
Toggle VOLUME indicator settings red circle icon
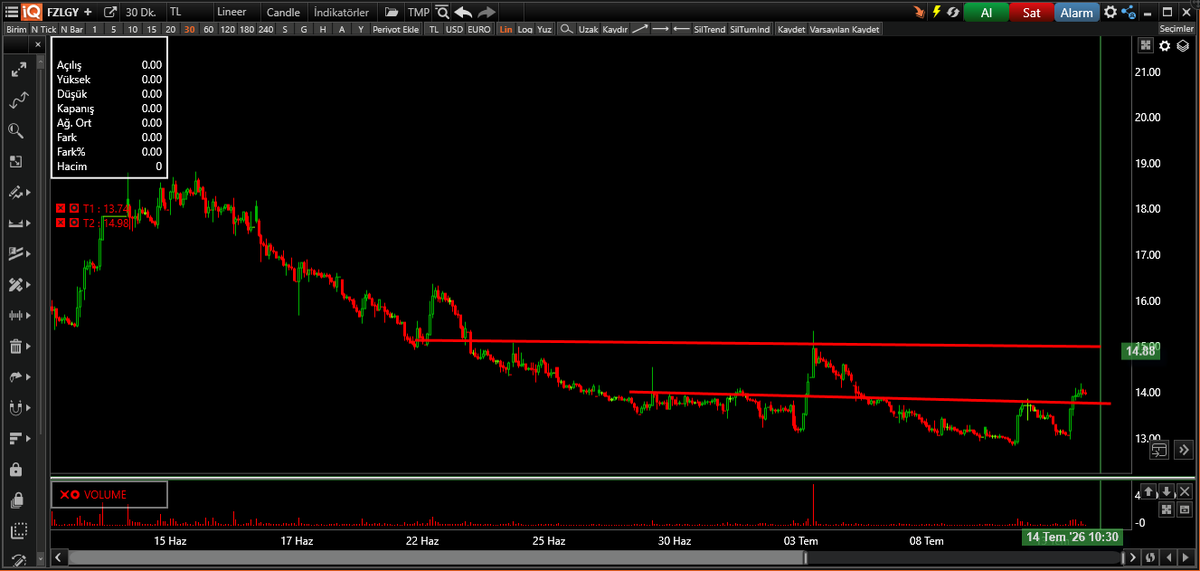75,495
